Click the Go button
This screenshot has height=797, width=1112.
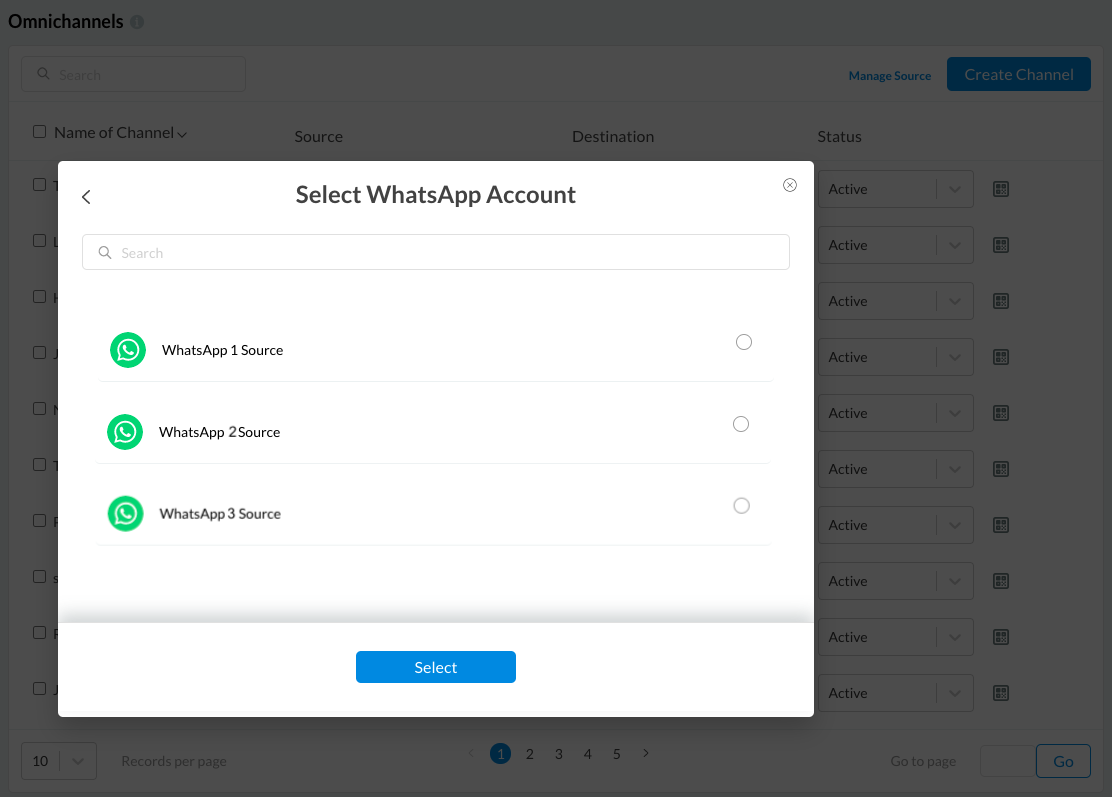pyautogui.click(x=1063, y=761)
